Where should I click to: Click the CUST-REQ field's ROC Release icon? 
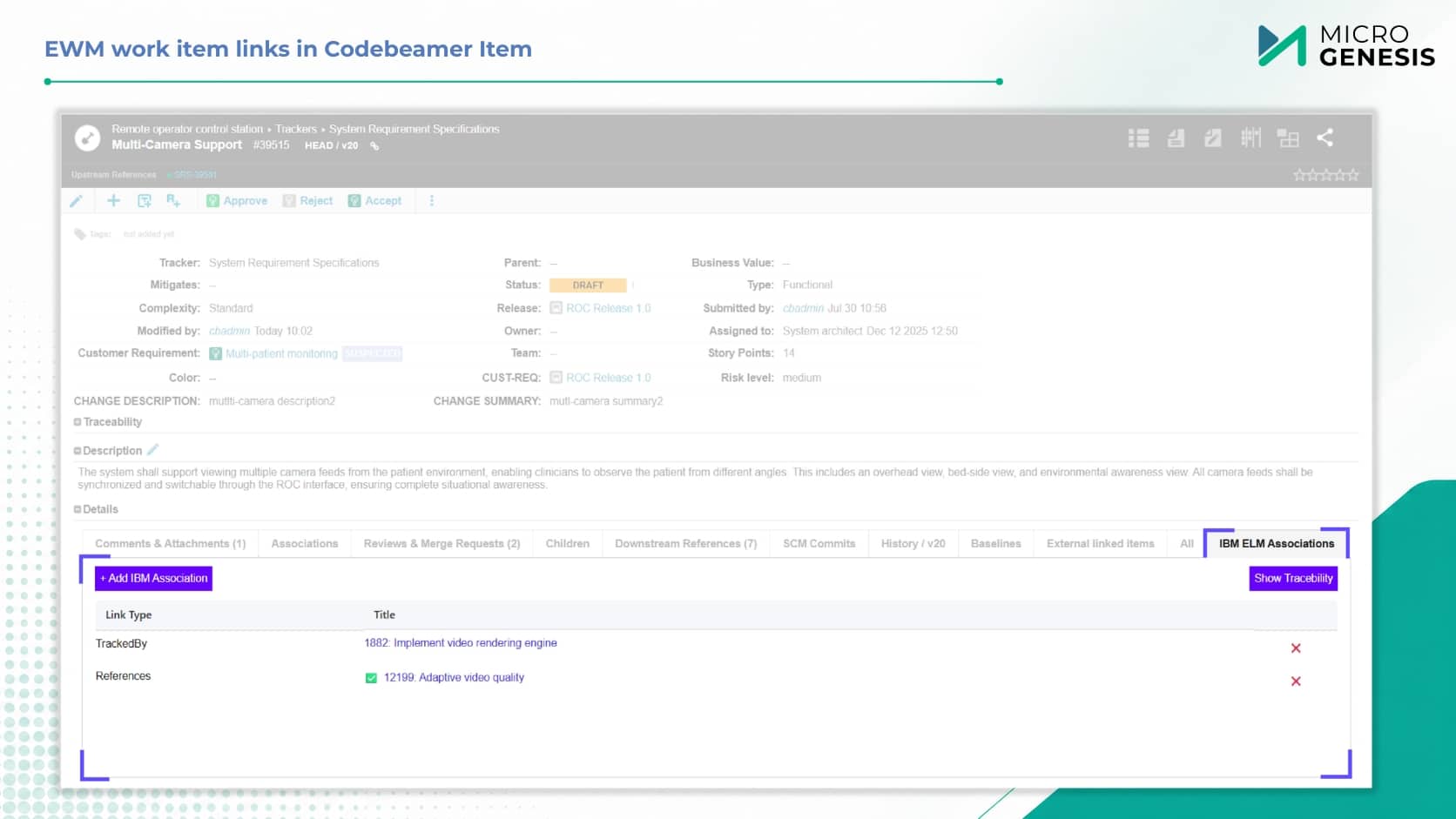coord(556,378)
